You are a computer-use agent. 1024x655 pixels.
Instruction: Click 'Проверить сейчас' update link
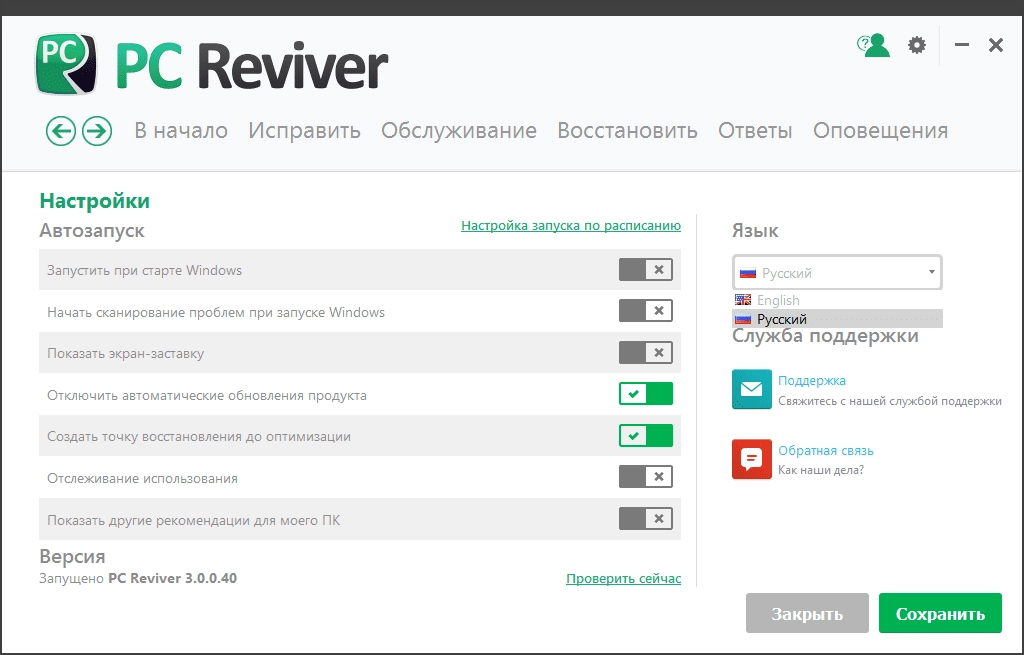[x=624, y=579]
